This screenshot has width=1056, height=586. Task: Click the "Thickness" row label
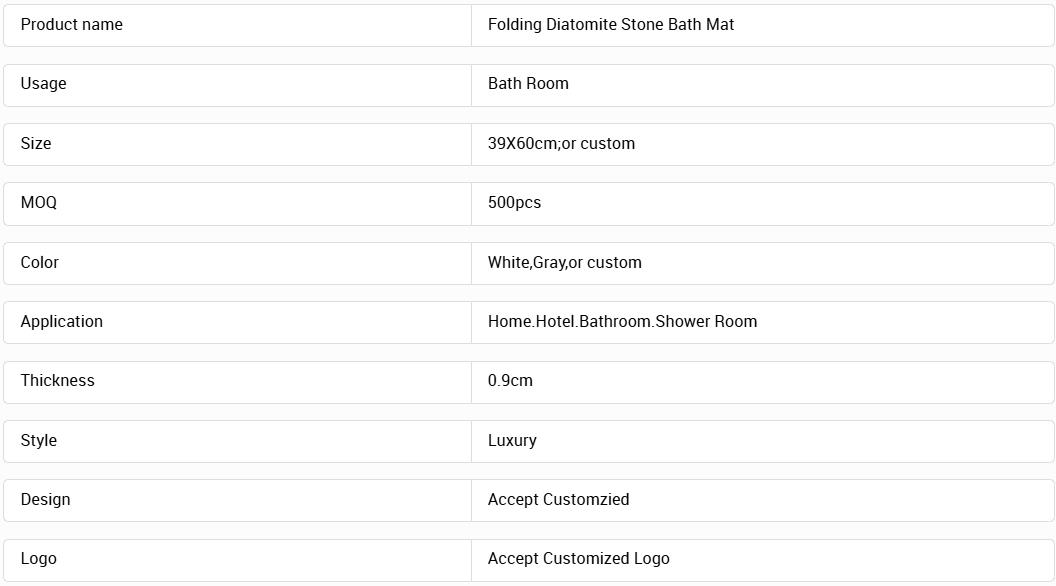[58, 381]
